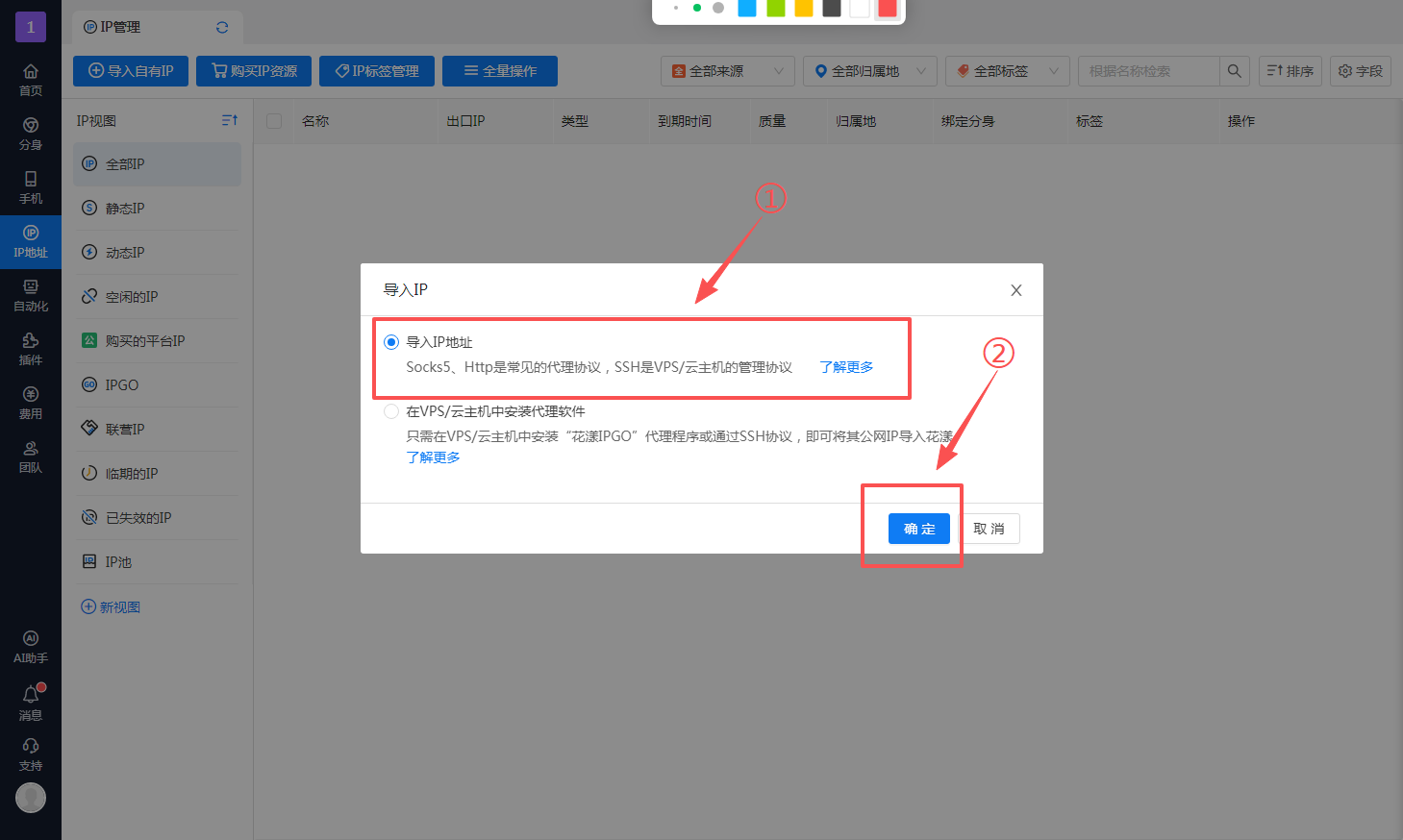Click the 确定 confirm button
Viewport: 1403px width, 840px height.
click(x=918, y=528)
